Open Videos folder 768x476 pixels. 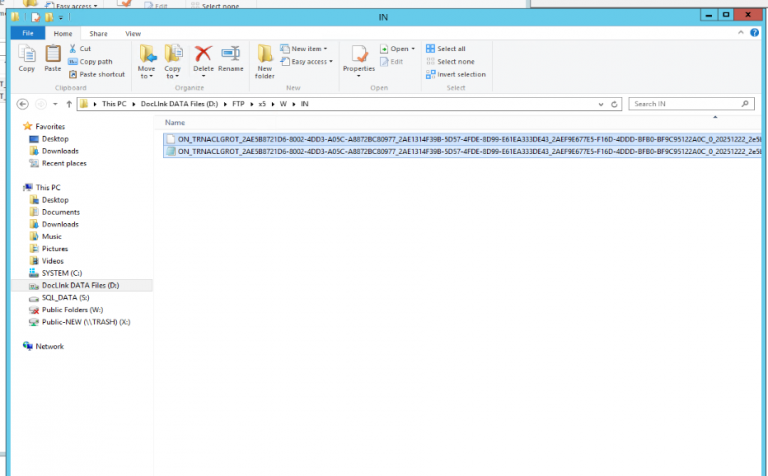(52, 261)
